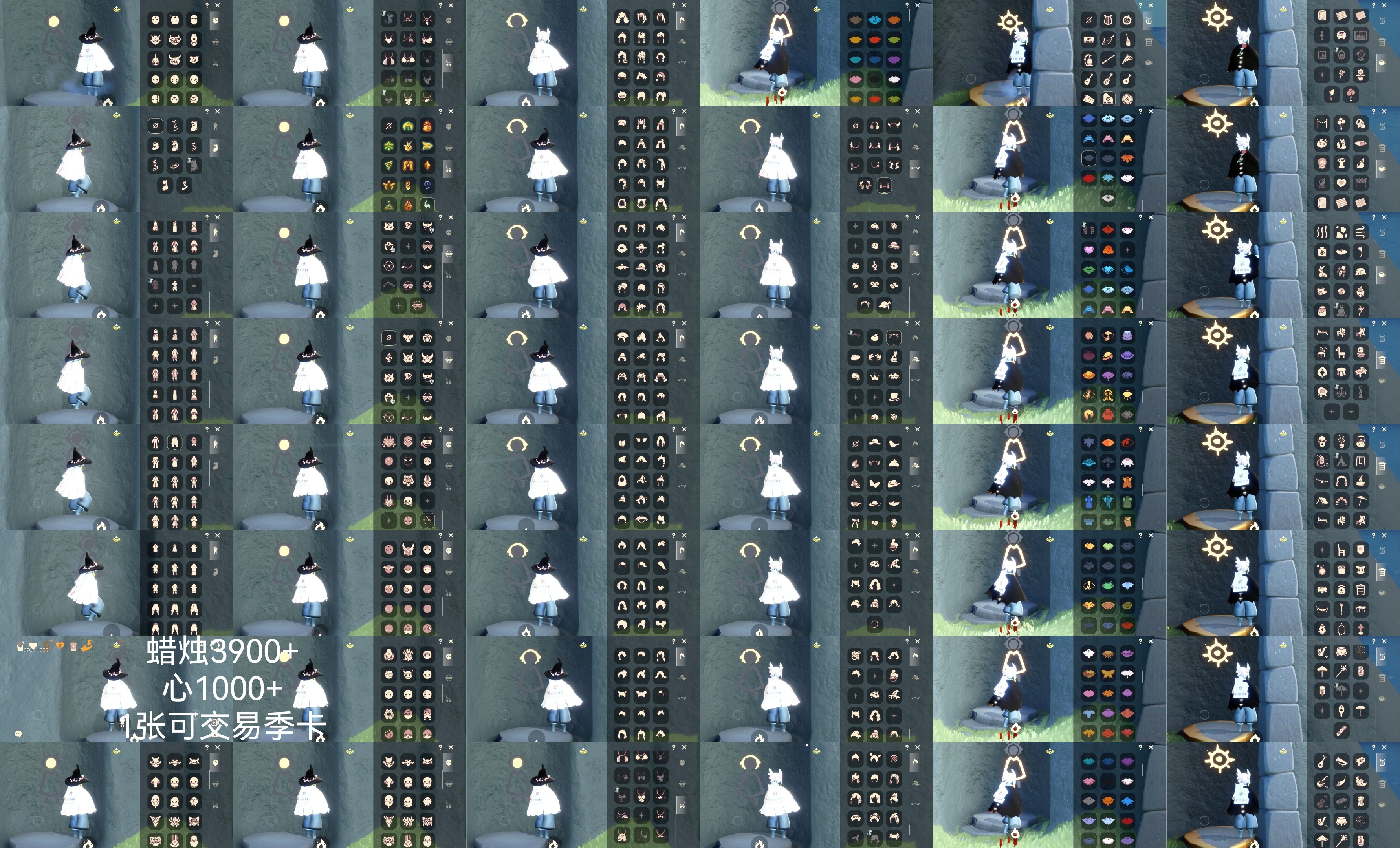1400x848 pixels.
Task: Select the birdbath fountain prop icon
Action: [x=1341, y=164]
